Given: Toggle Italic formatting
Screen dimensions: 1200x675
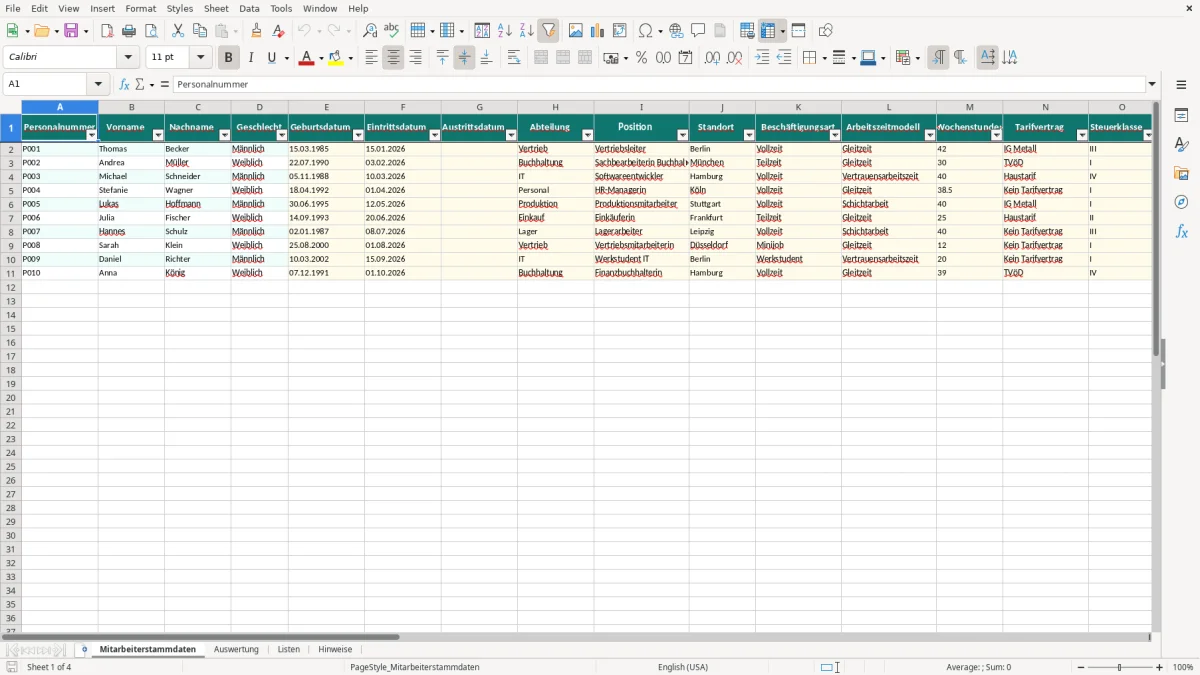Looking at the screenshot, I should pos(250,58).
